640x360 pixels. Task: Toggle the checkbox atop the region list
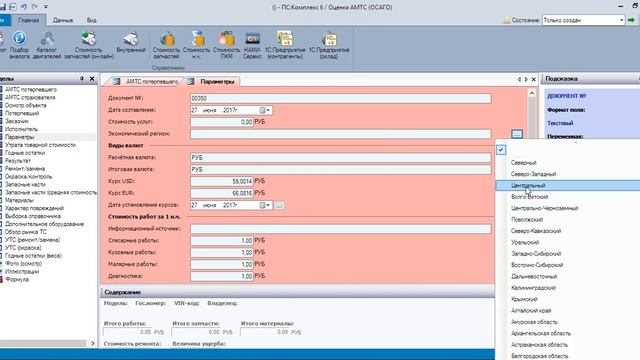pyautogui.click(x=501, y=150)
